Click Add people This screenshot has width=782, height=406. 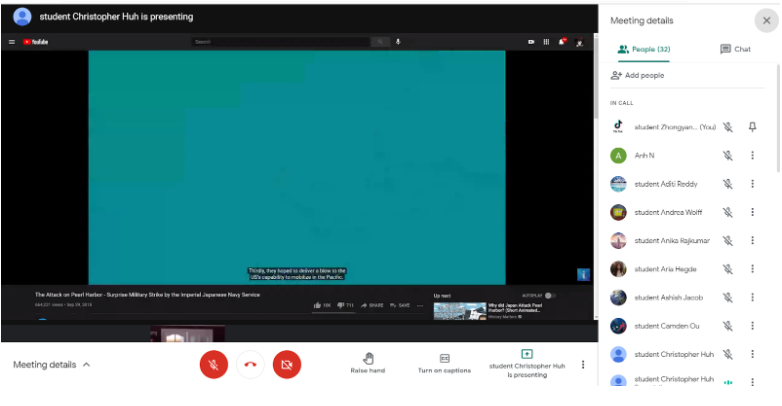coord(637,75)
